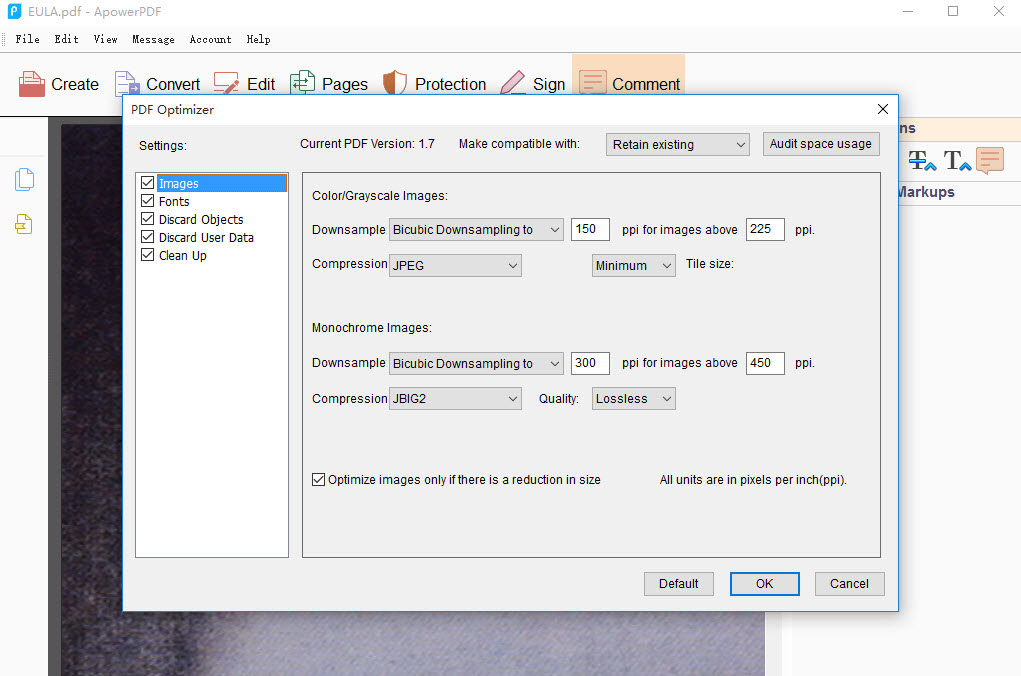Viewport: 1021px width, 676px height.
Task: Click the ApowerPDF app logo icon
Action: click(14, 11)
